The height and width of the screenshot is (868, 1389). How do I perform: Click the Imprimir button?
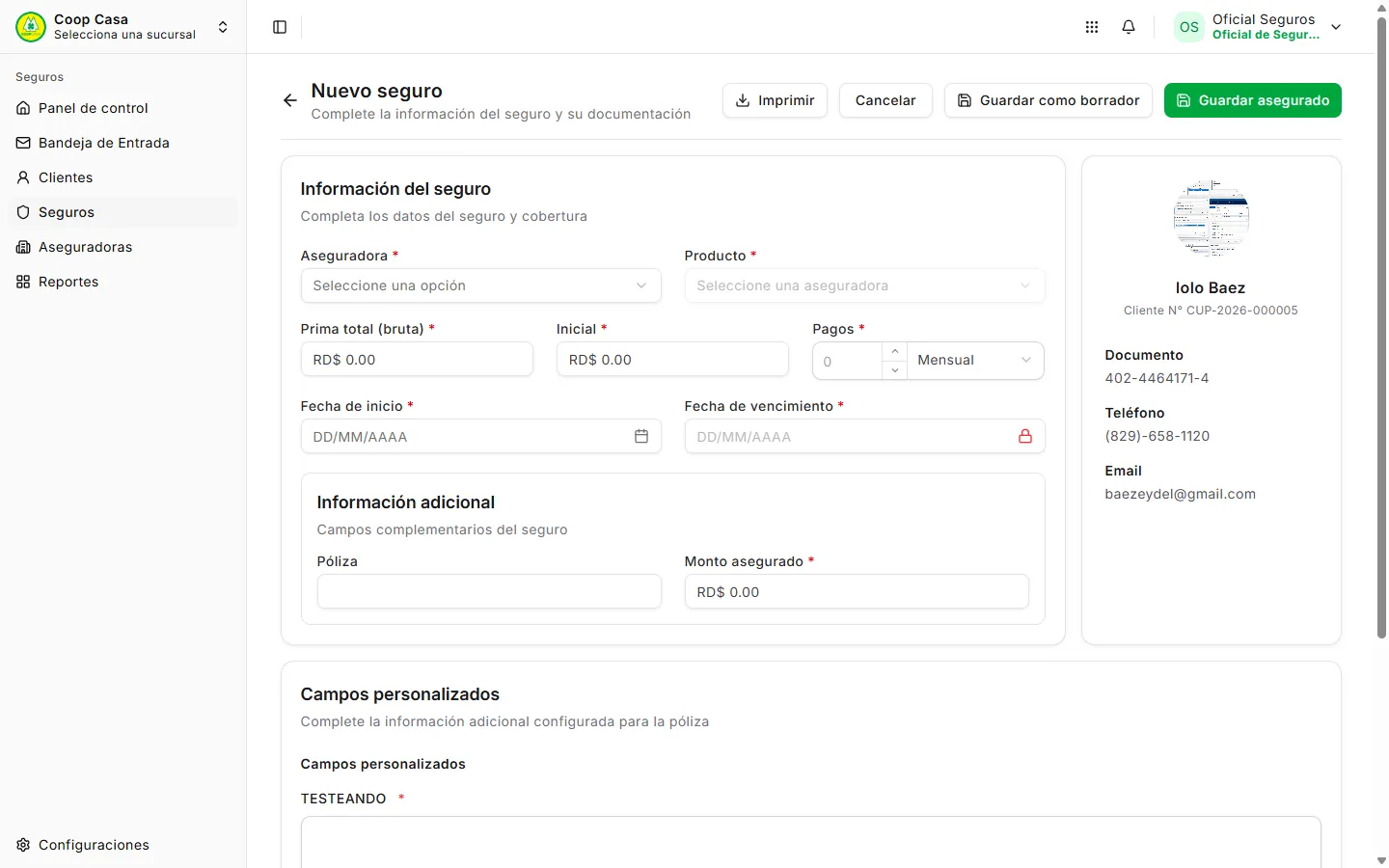tap(775, 100)
